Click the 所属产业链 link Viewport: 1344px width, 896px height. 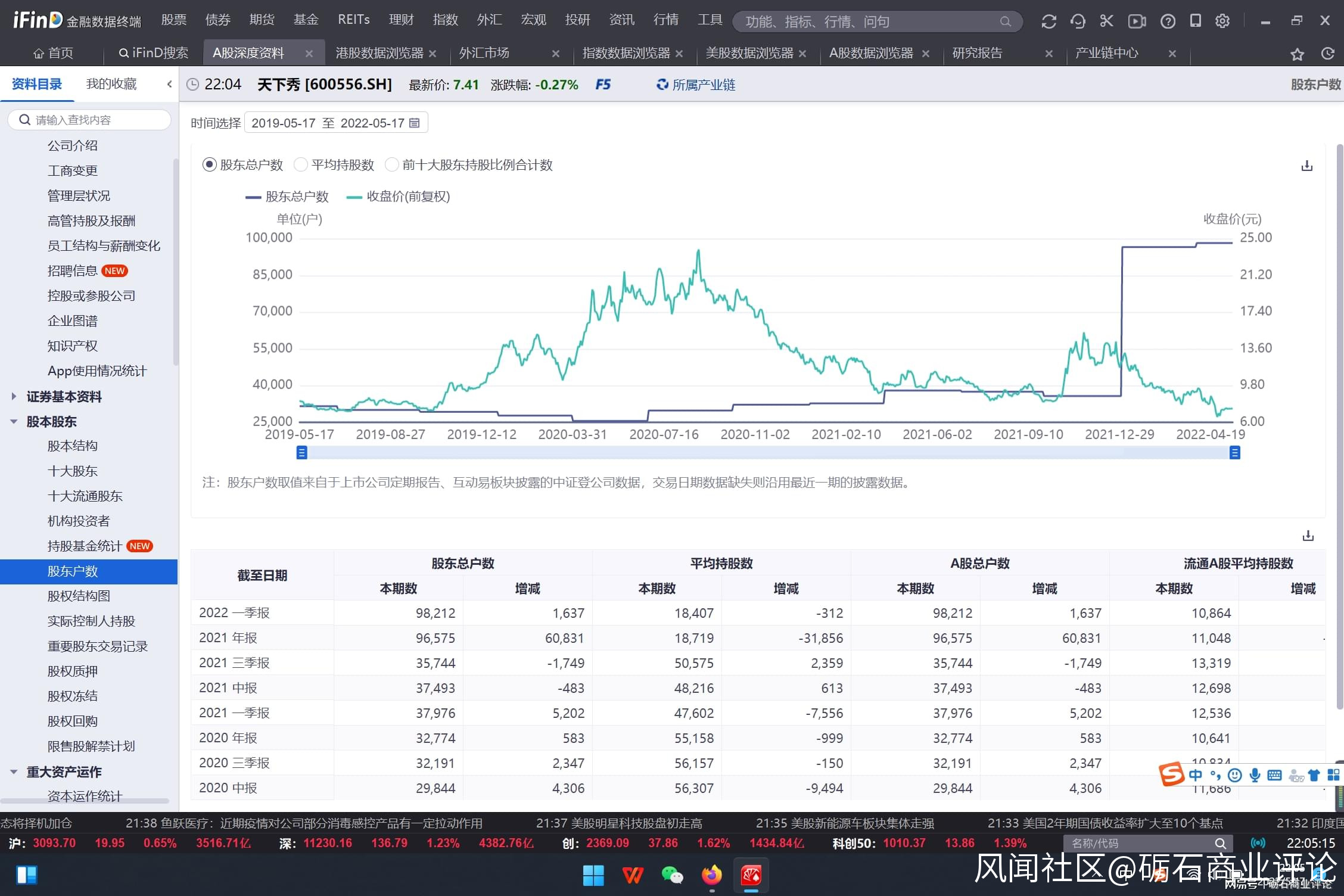[703, 85]
